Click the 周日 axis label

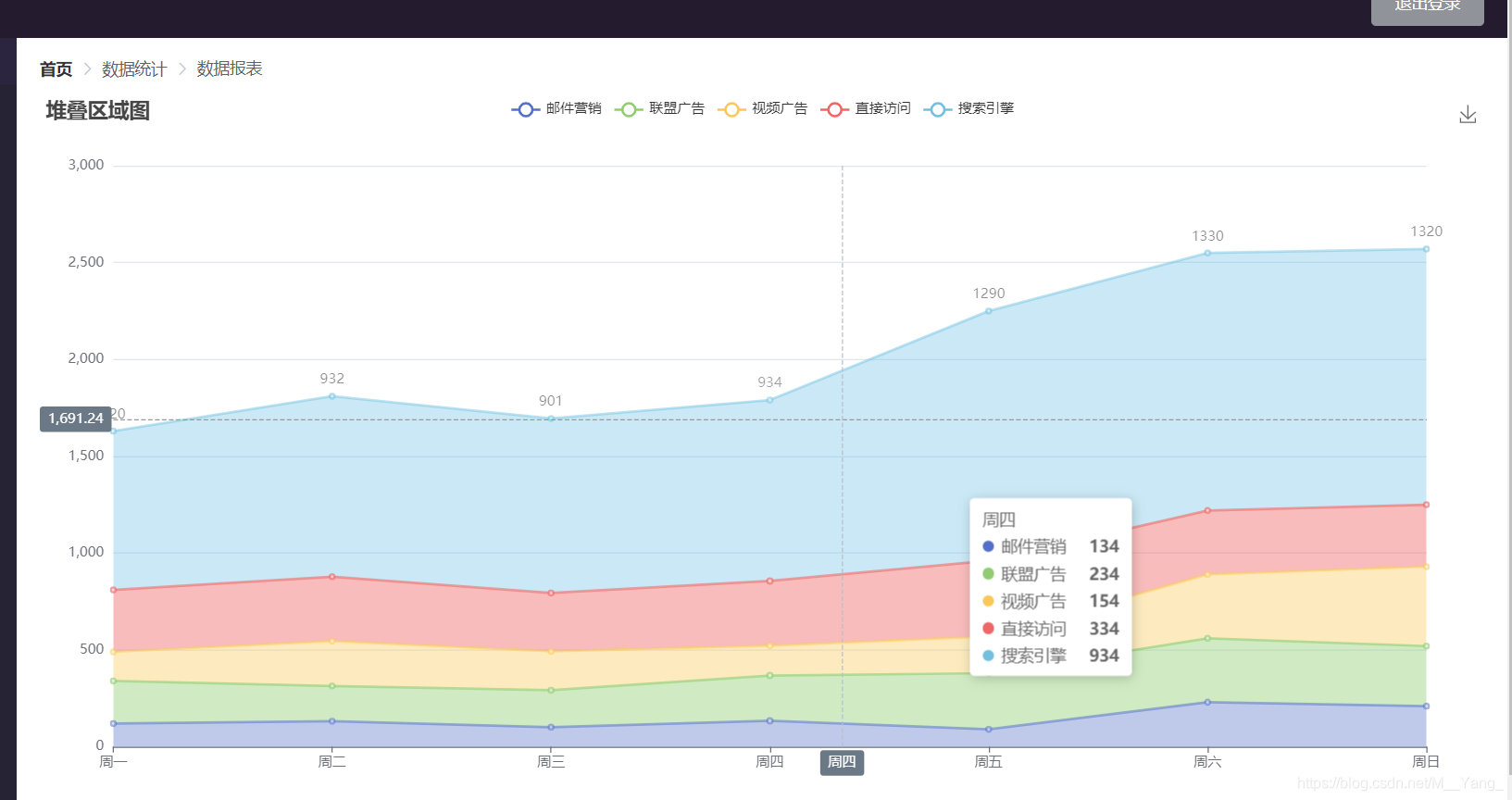(x=1426, y=762)
